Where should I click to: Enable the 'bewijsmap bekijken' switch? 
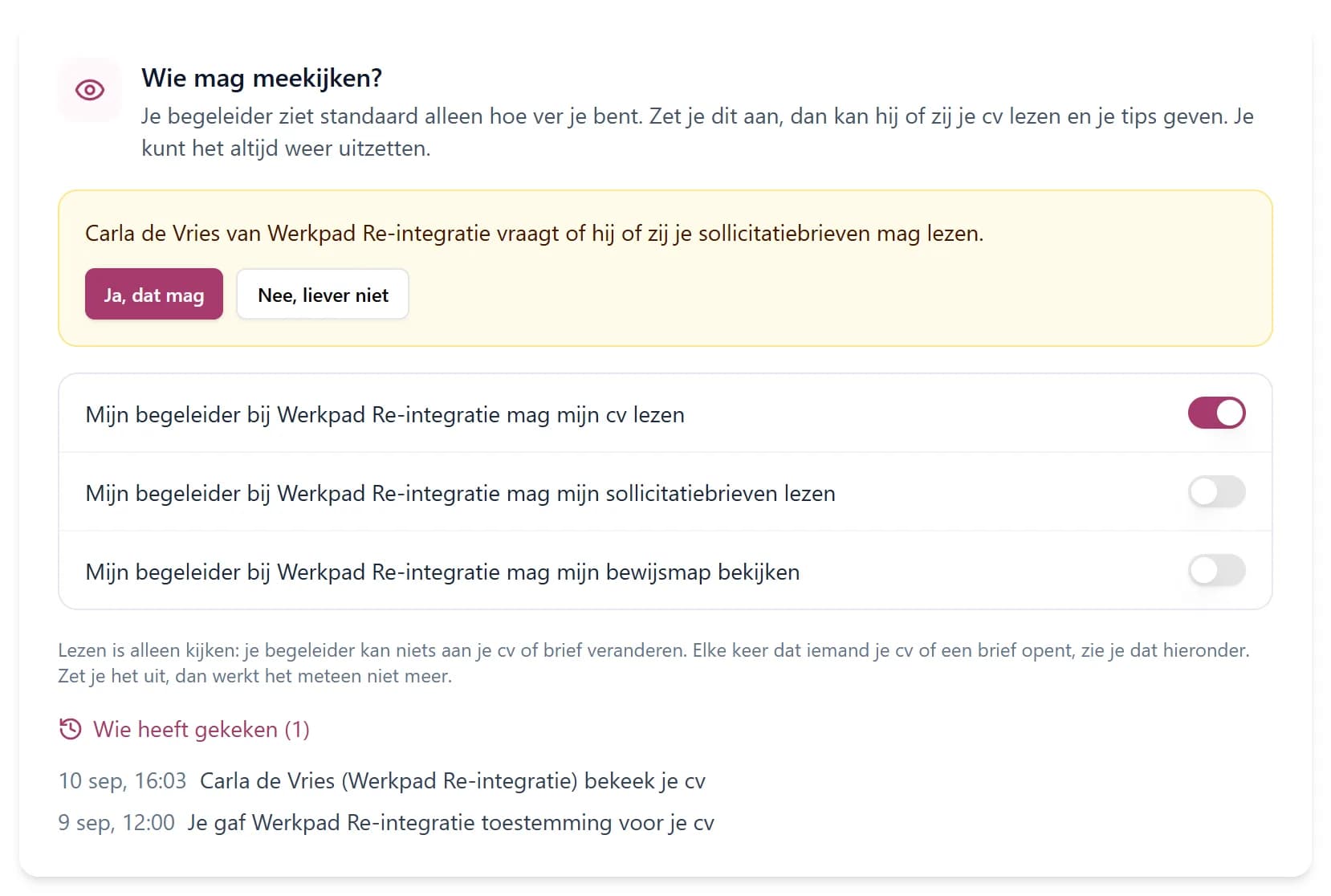pos(1216,571)
